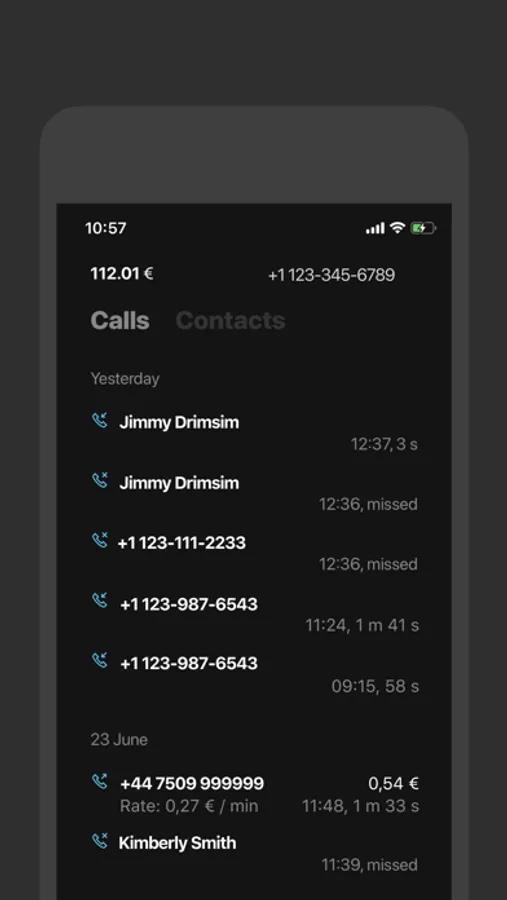The image size is (507, 900).
Task: Open the +44 7509 999999 call entry
Action: tap(254, 794)
